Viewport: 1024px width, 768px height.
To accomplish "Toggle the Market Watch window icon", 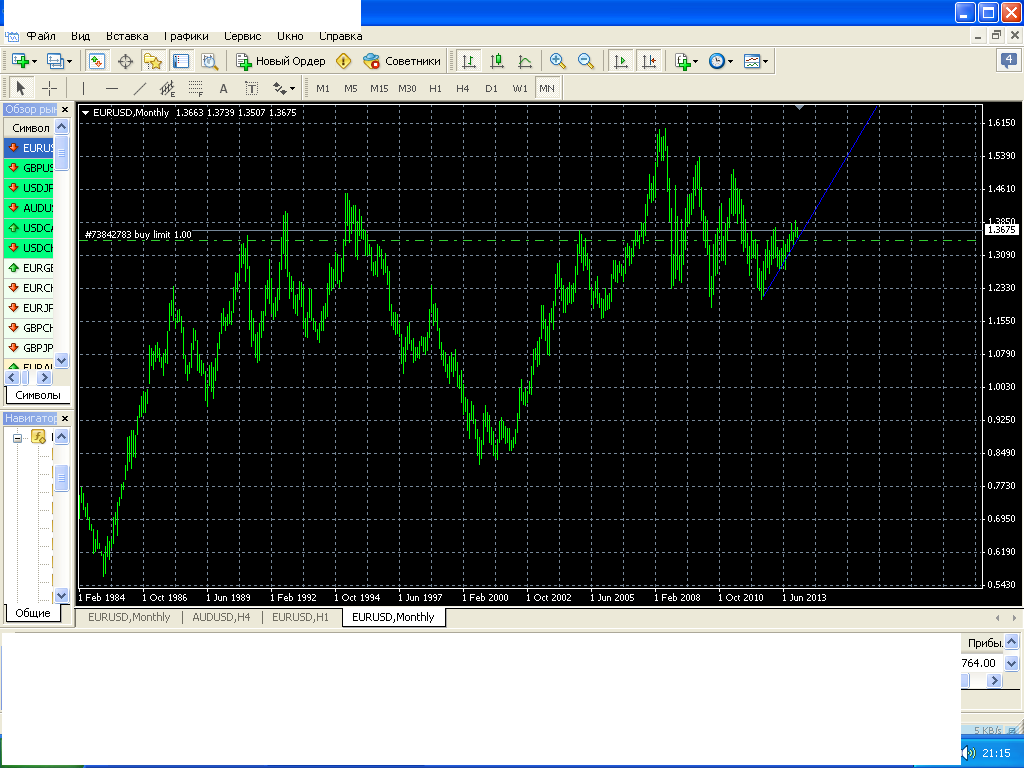I will 97,61.
